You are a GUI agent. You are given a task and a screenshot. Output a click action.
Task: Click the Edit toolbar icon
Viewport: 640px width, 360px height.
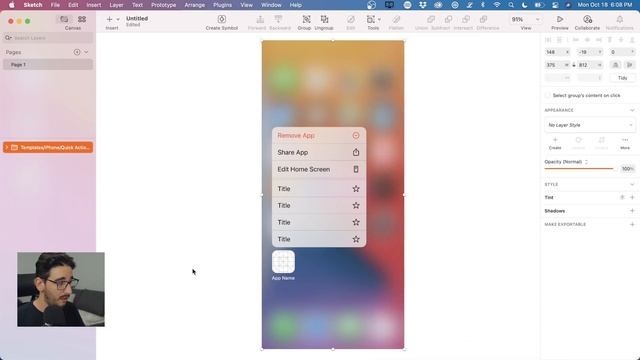(351, 19)
